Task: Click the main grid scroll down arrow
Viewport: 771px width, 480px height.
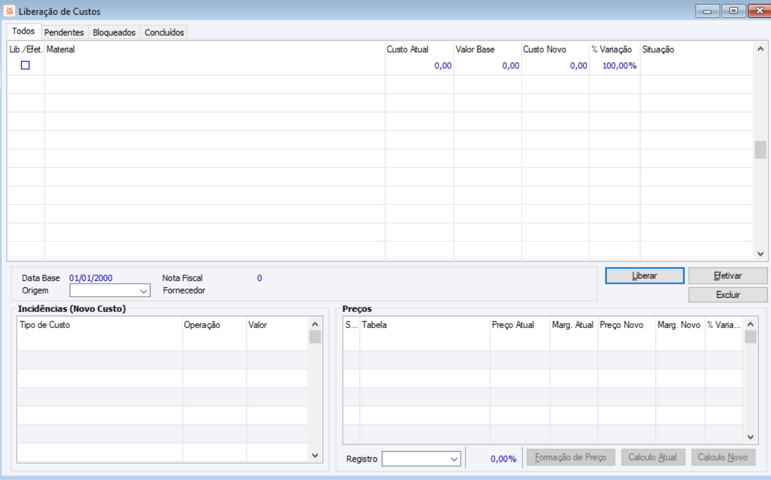Action: point(760,254)
